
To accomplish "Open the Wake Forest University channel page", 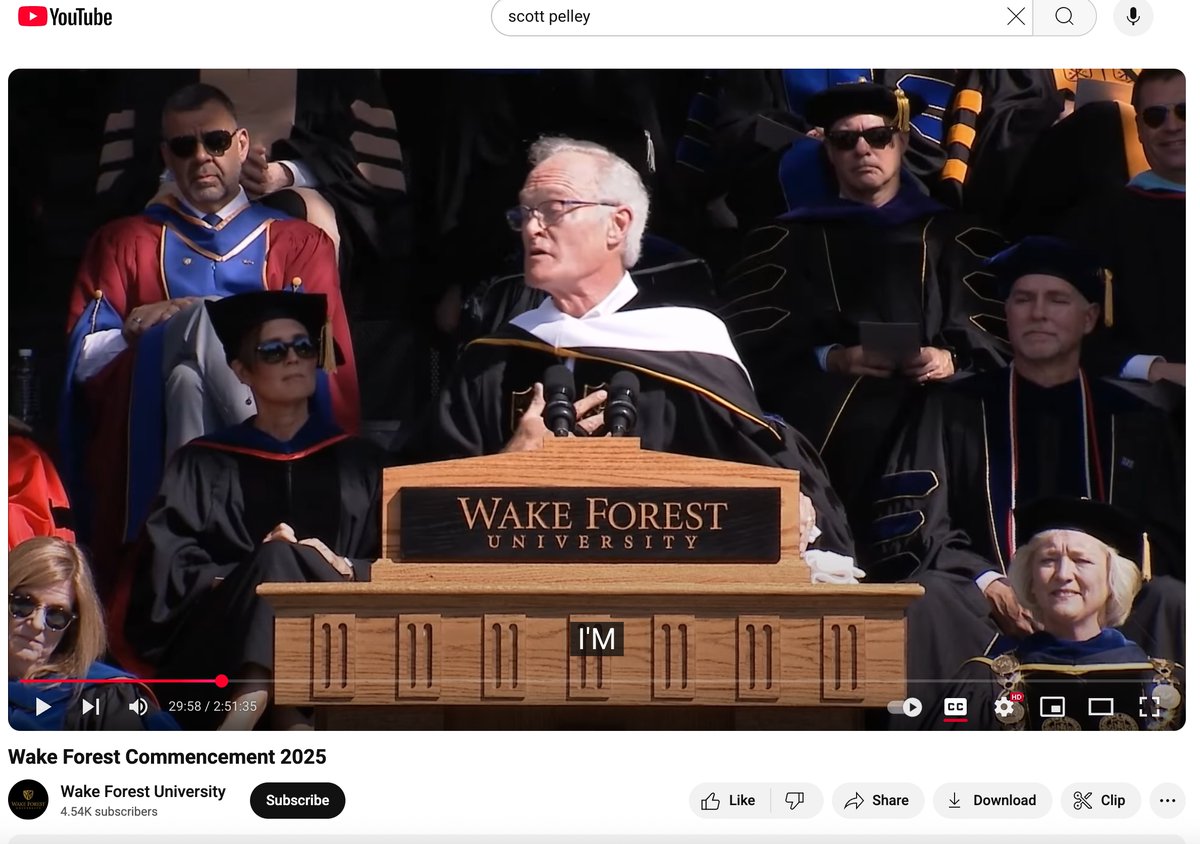I will (143, 791).
